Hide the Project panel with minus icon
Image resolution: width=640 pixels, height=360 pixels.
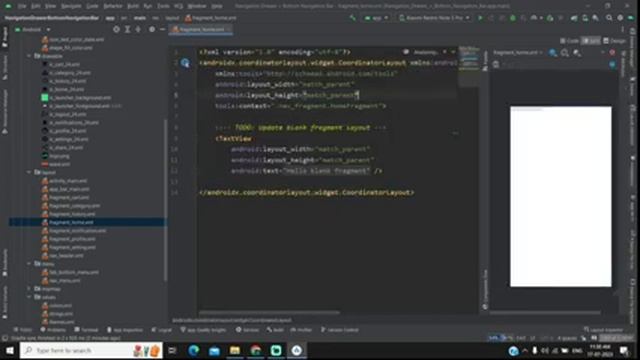162,29
